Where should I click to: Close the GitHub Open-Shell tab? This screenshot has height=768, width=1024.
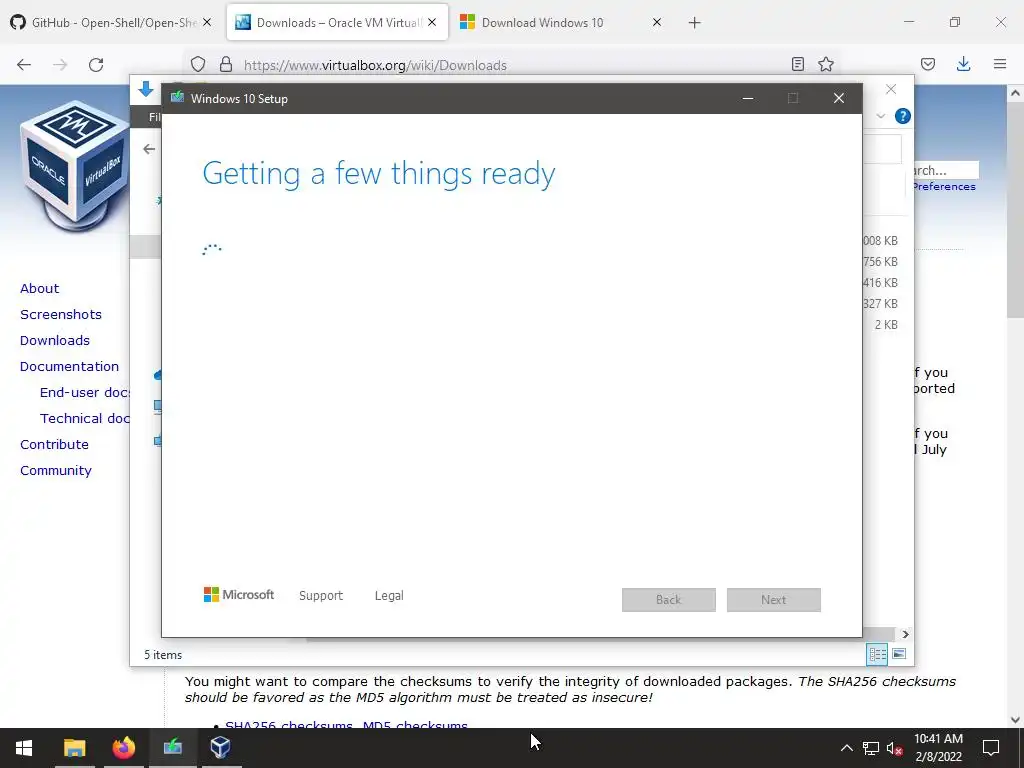(x=207, y=22)
